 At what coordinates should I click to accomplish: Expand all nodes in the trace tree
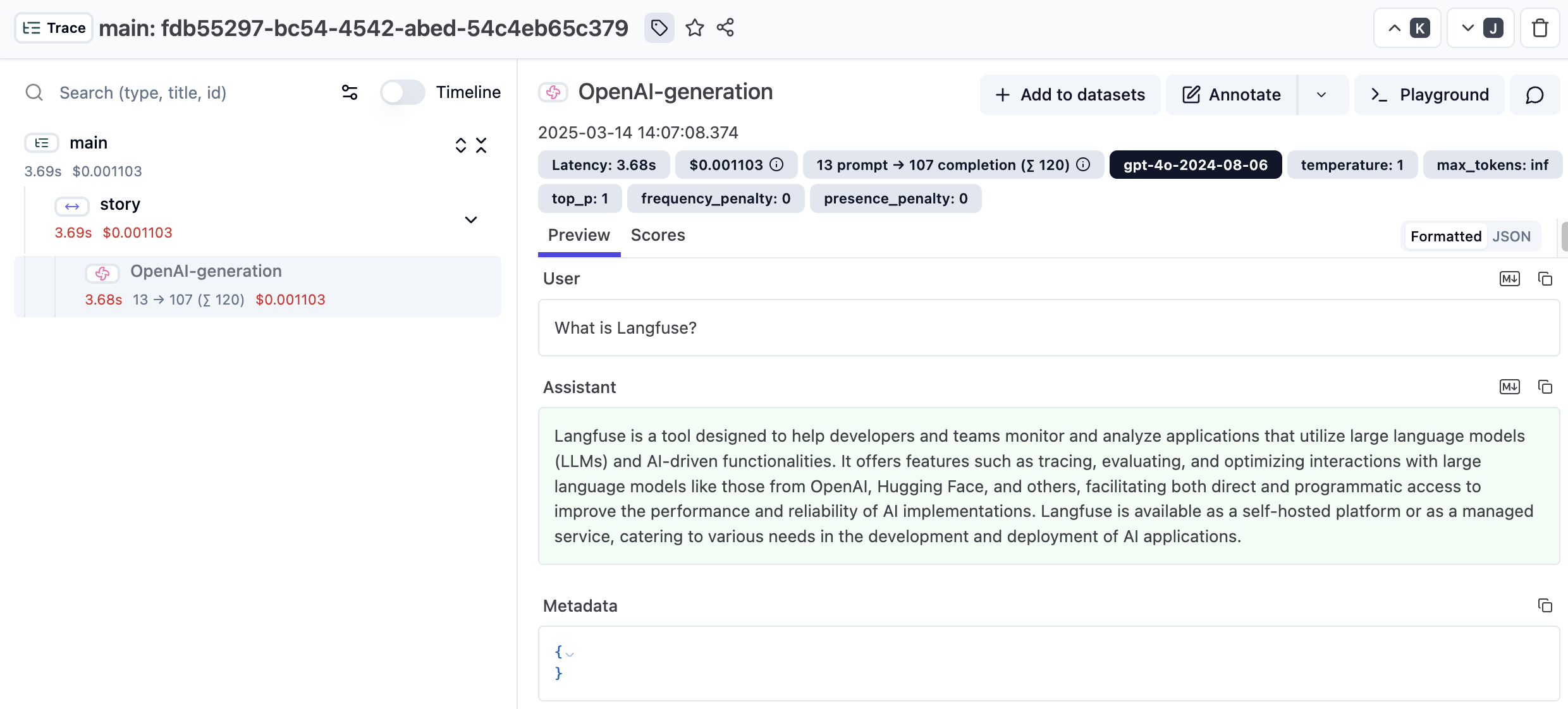[461, 145]
